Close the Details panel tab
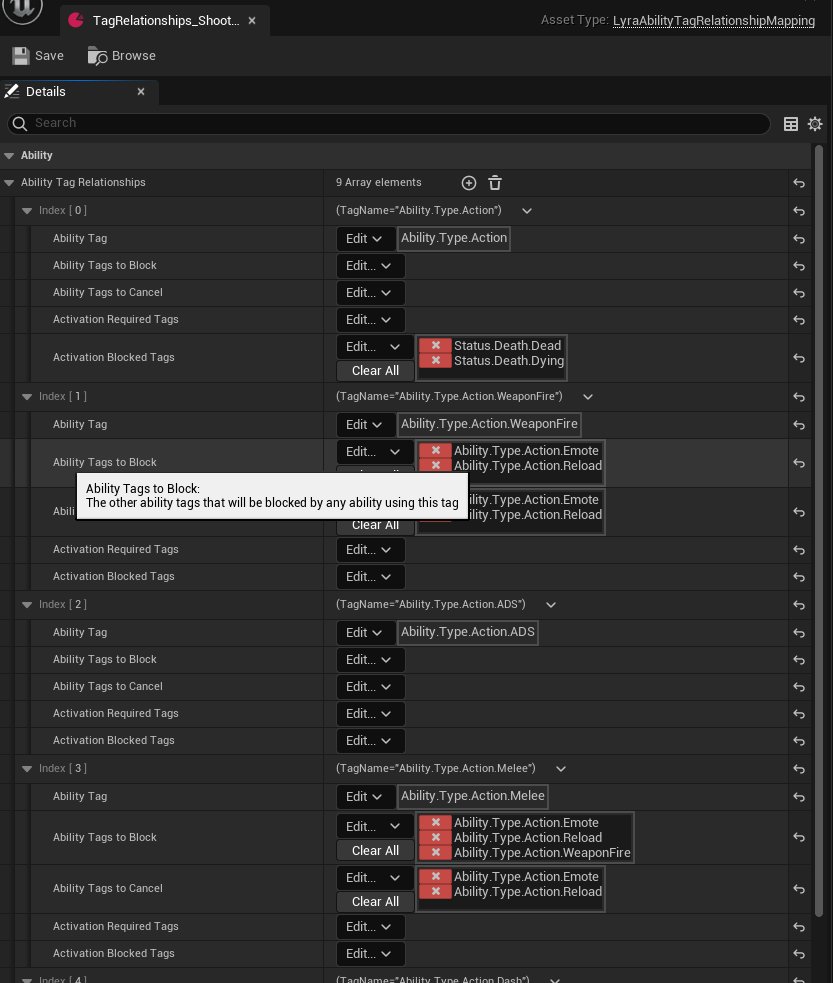Image resolution: width=833 pixels, height=983 pixels. (x=141, y=92)
